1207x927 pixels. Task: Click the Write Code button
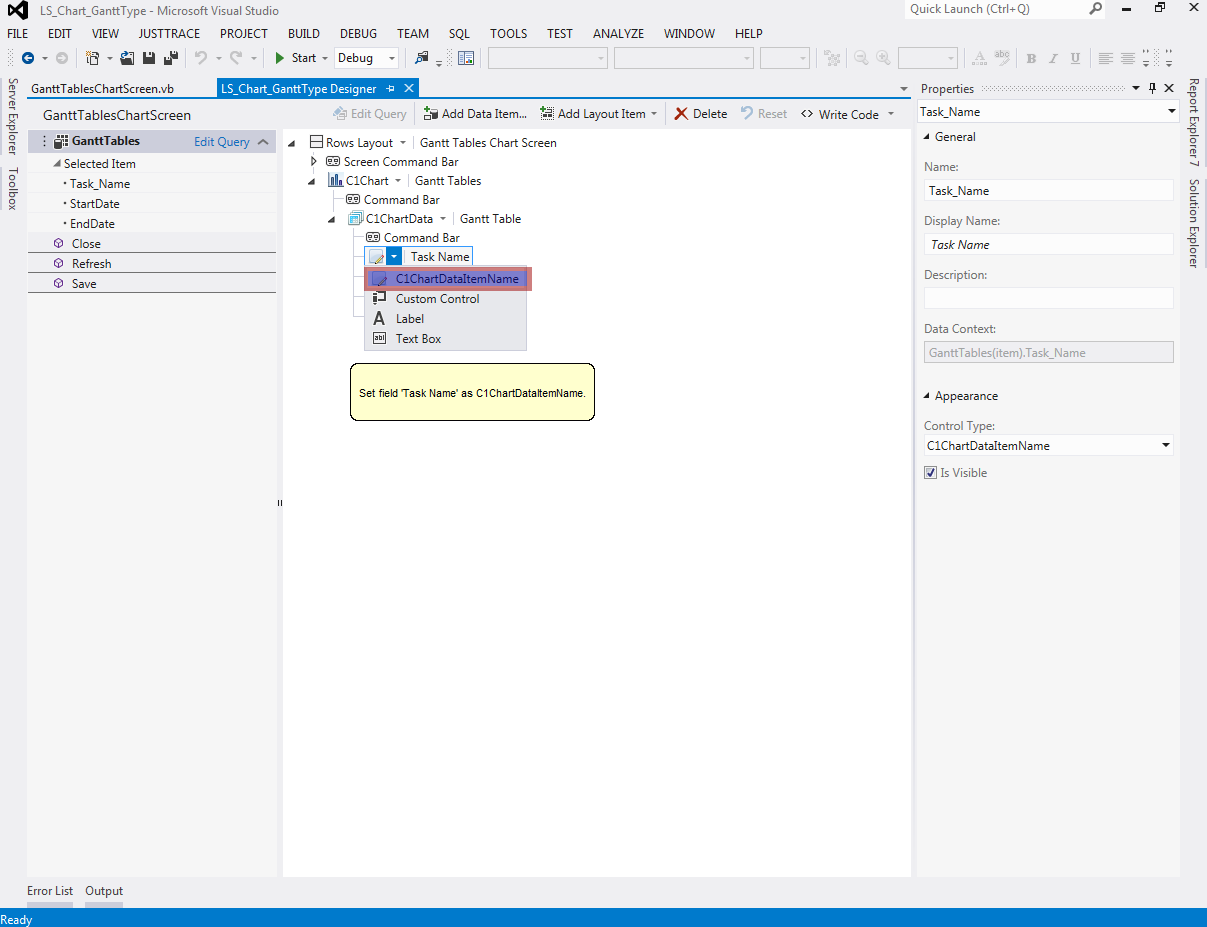840,114
